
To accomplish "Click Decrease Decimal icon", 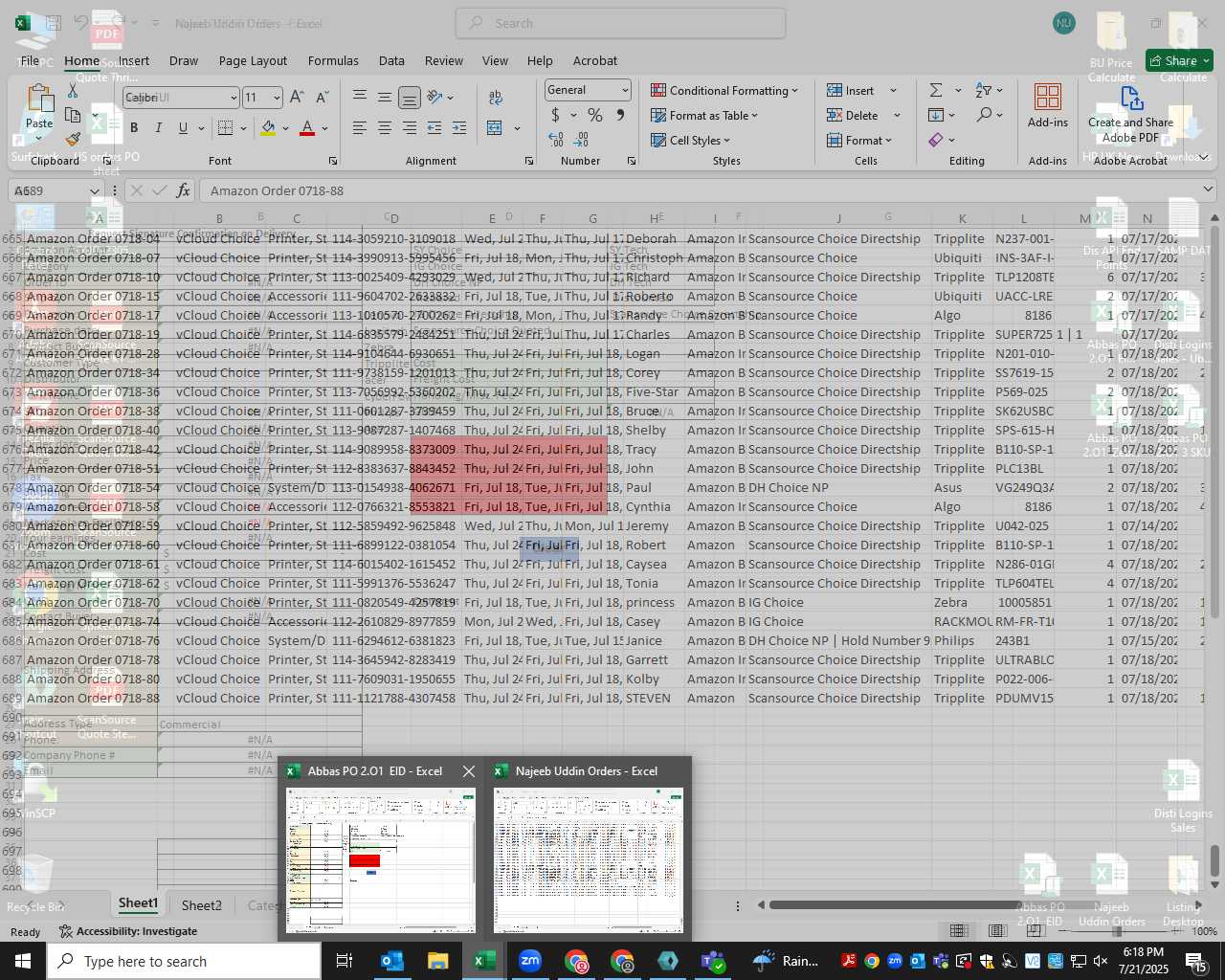I will coord(583,139).
